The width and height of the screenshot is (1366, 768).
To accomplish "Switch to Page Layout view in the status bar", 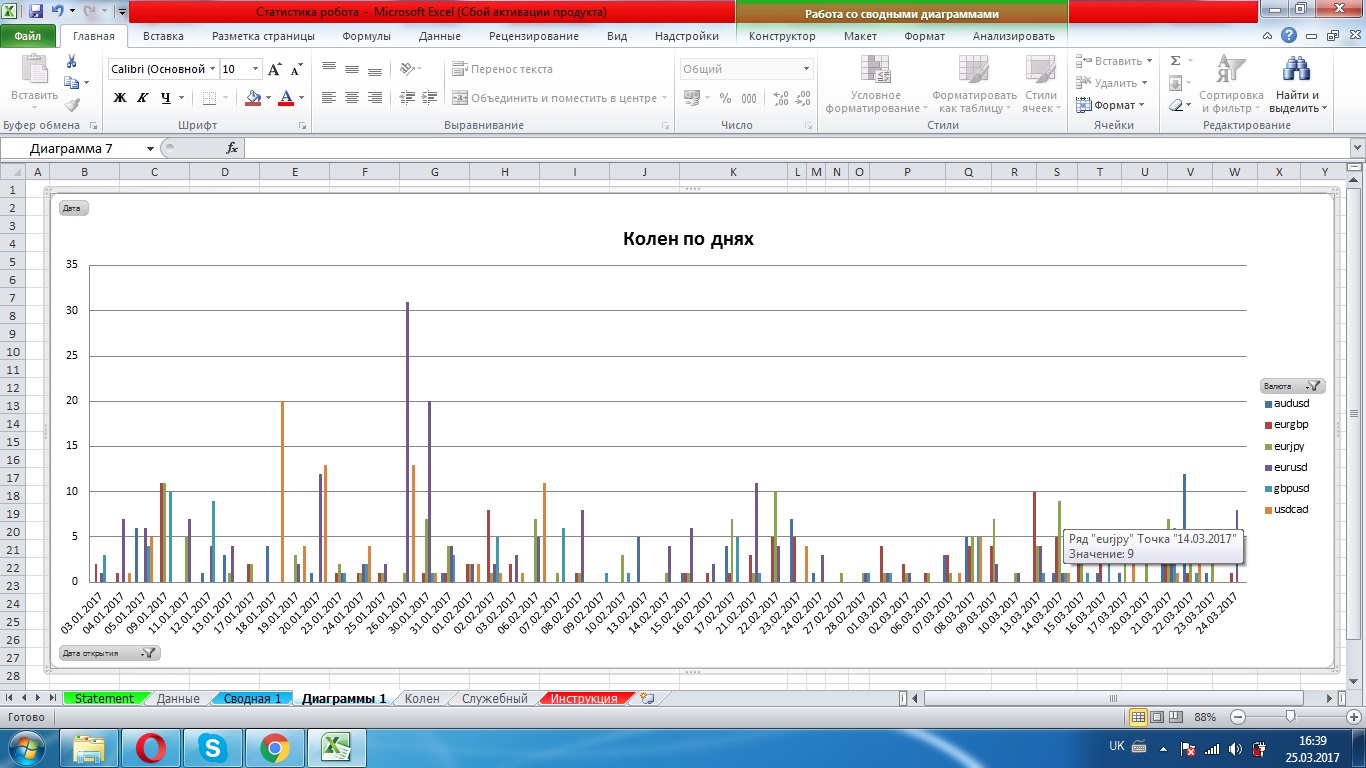I will point(1158,717).
